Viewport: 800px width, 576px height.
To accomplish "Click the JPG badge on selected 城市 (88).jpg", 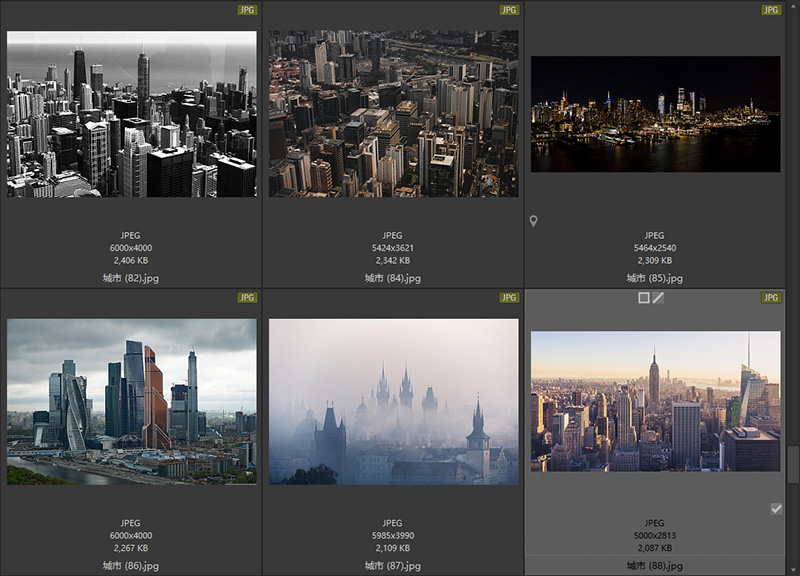I will (771, 298).
